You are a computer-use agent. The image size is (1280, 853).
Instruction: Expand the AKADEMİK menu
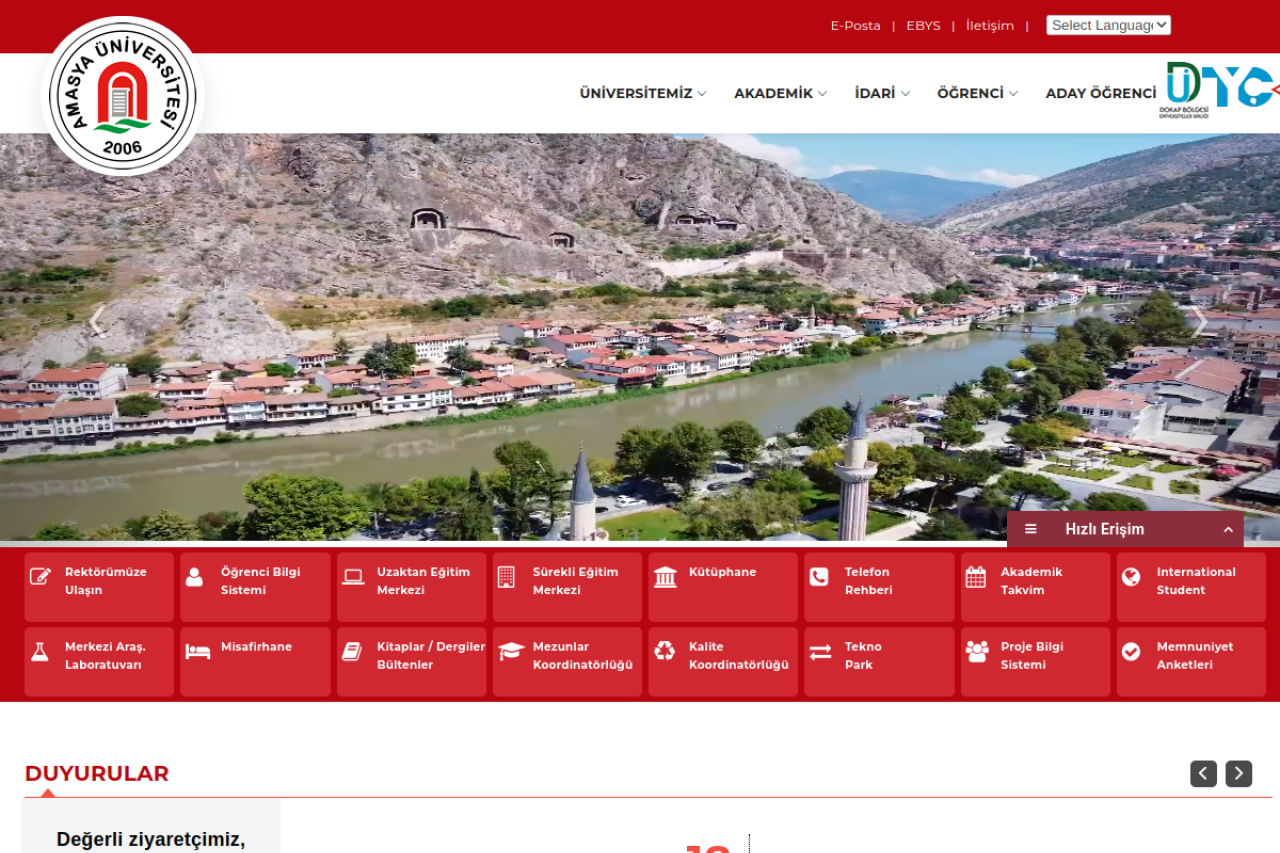coord(780,93)
